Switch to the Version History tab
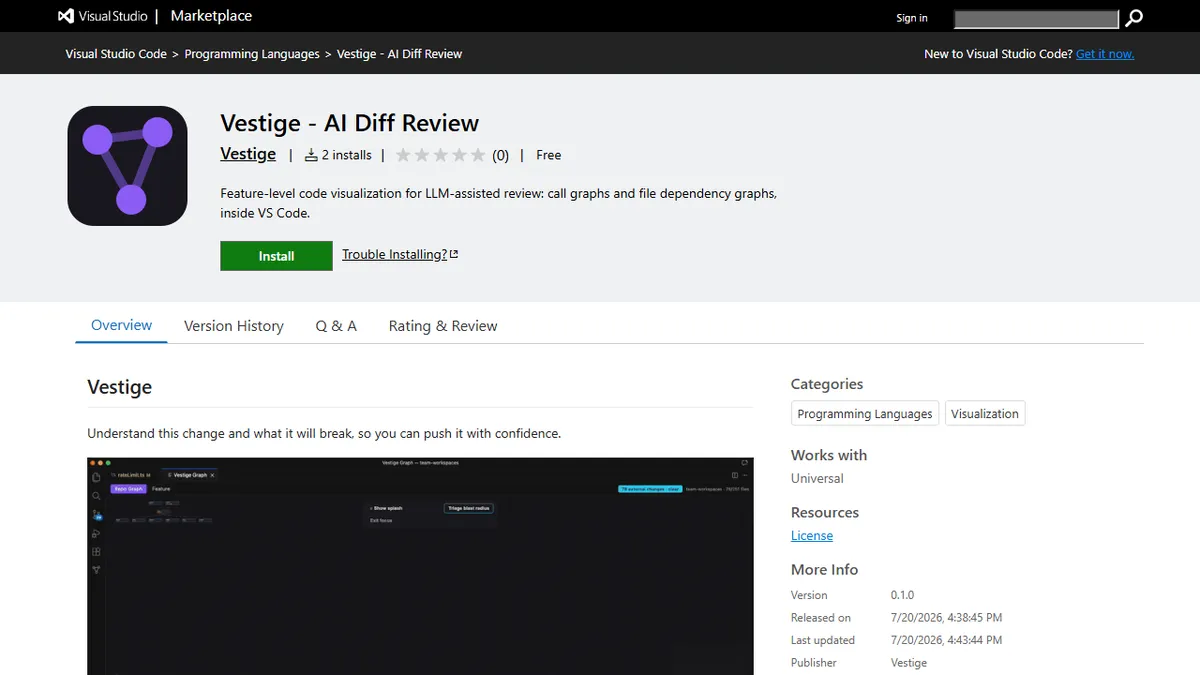The width and height of the screenshot is (1200, 675). pos(234,326)
